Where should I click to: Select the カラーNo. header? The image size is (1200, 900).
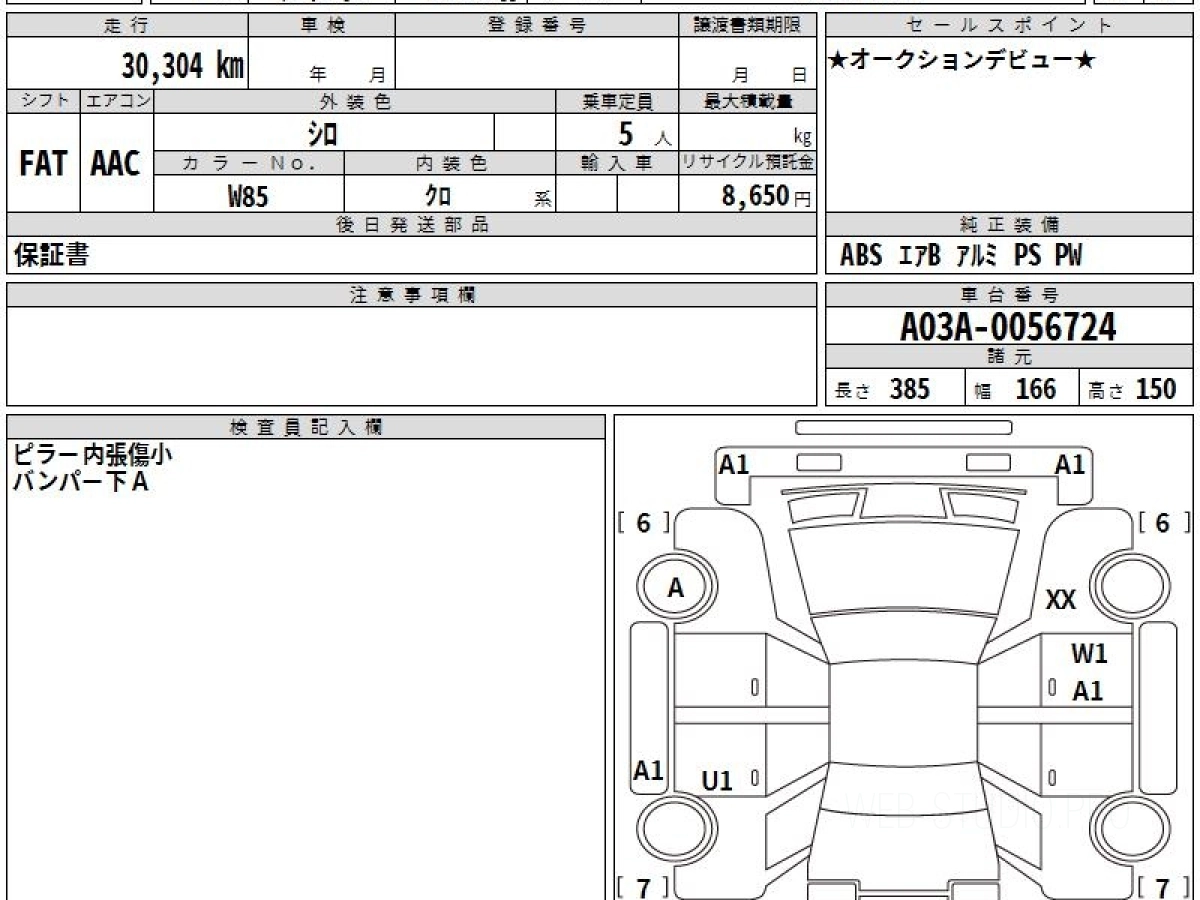(x=249, y=163)
